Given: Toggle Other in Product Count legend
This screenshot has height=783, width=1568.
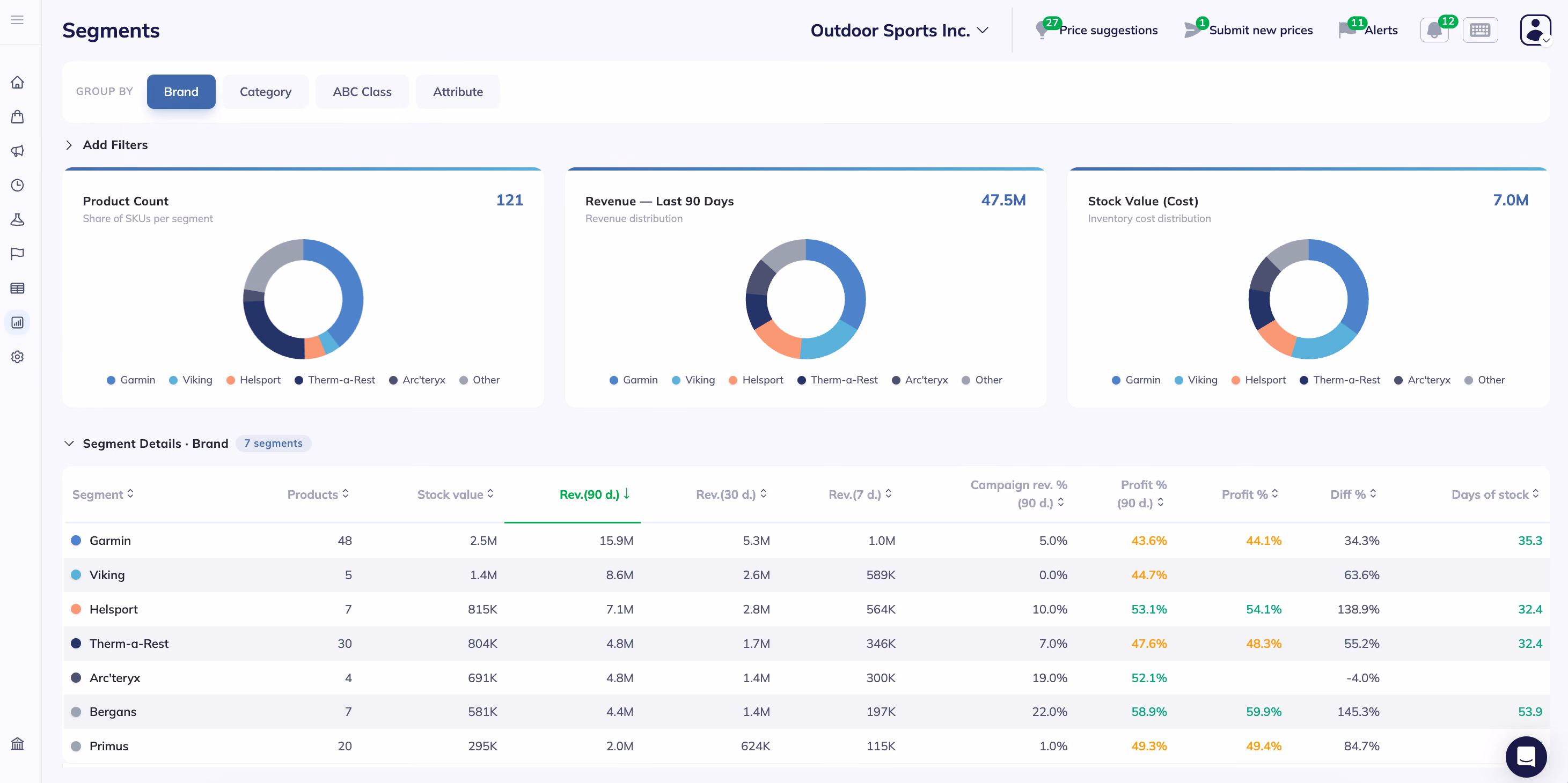Looking at the screenshot, I should point(480,380).
